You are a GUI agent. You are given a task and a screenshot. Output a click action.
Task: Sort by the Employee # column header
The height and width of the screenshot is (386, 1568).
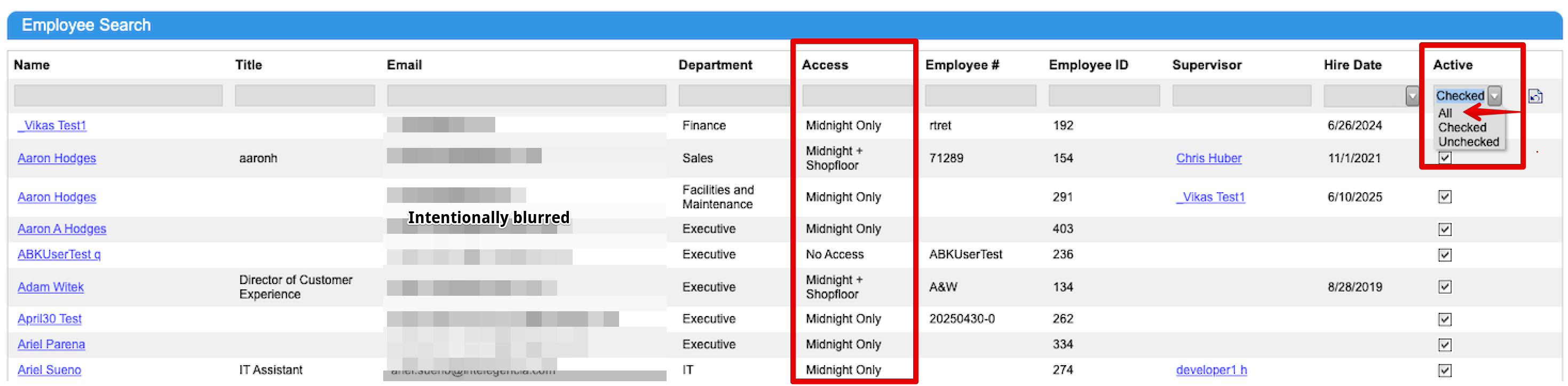click(x=962, y=65)
